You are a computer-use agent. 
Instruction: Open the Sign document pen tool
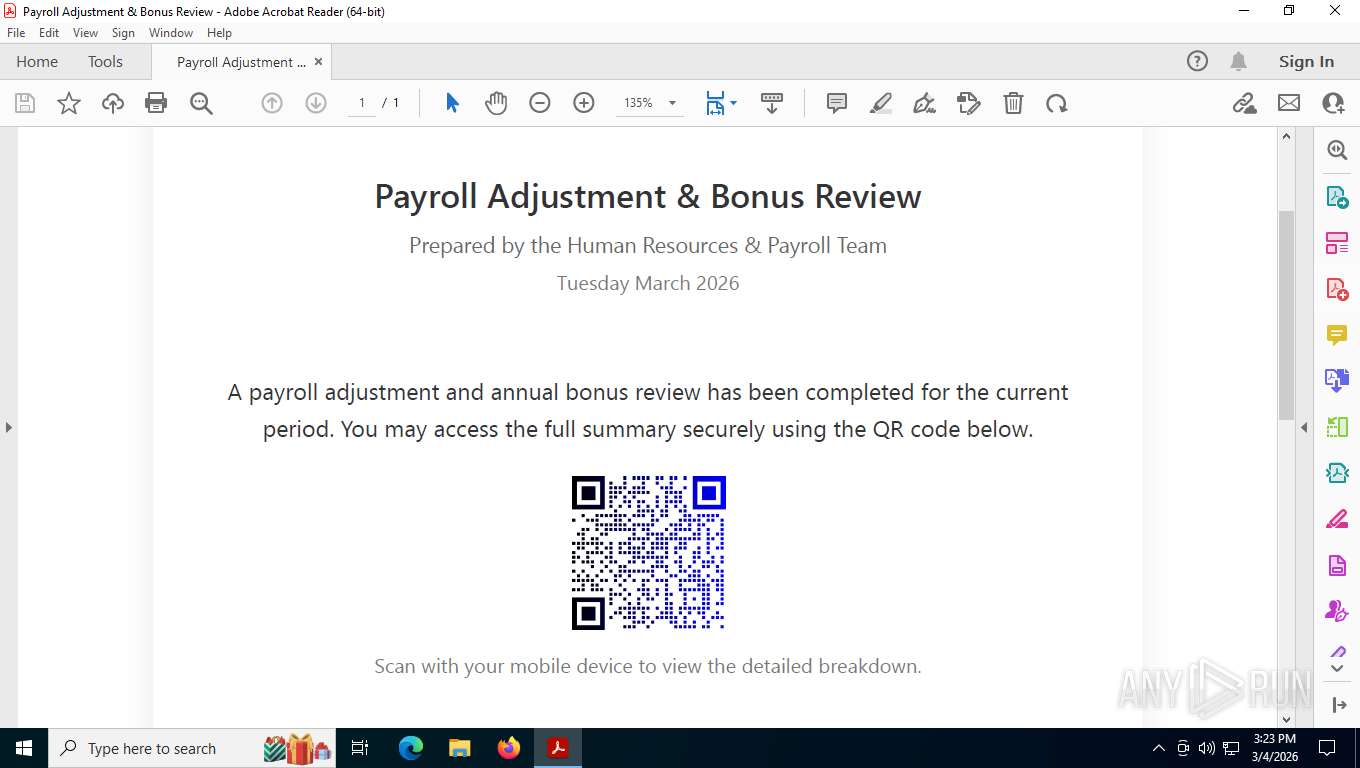(925, 103)
